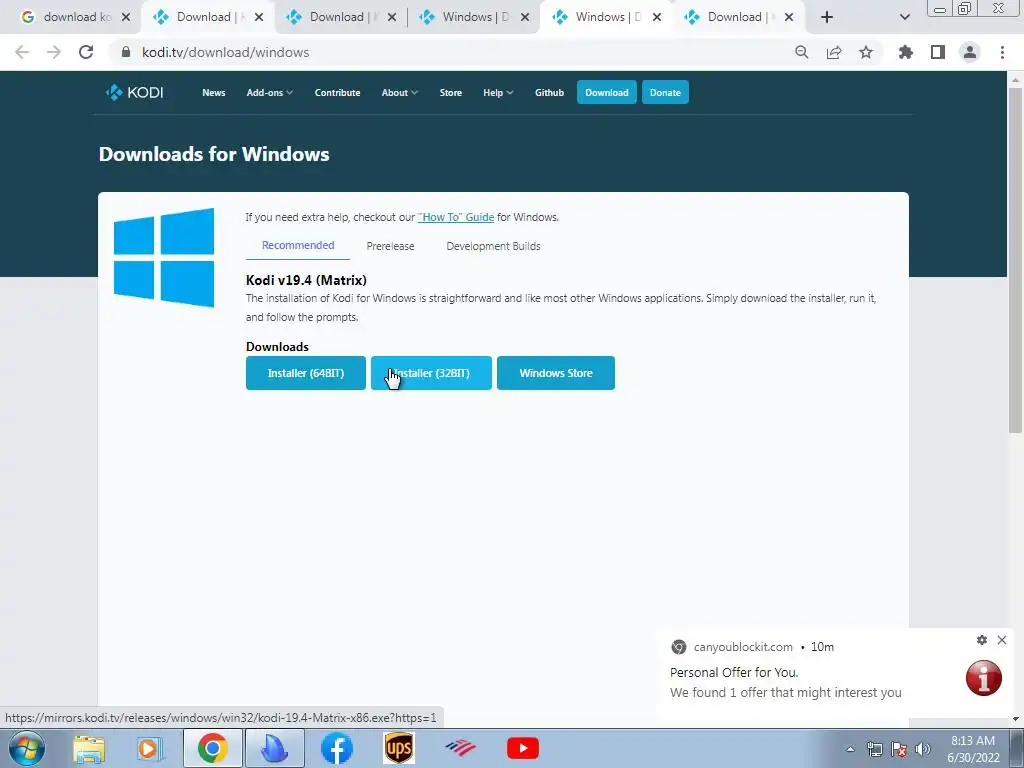
Task: Open the Store link in navigation
Action: 451,93
